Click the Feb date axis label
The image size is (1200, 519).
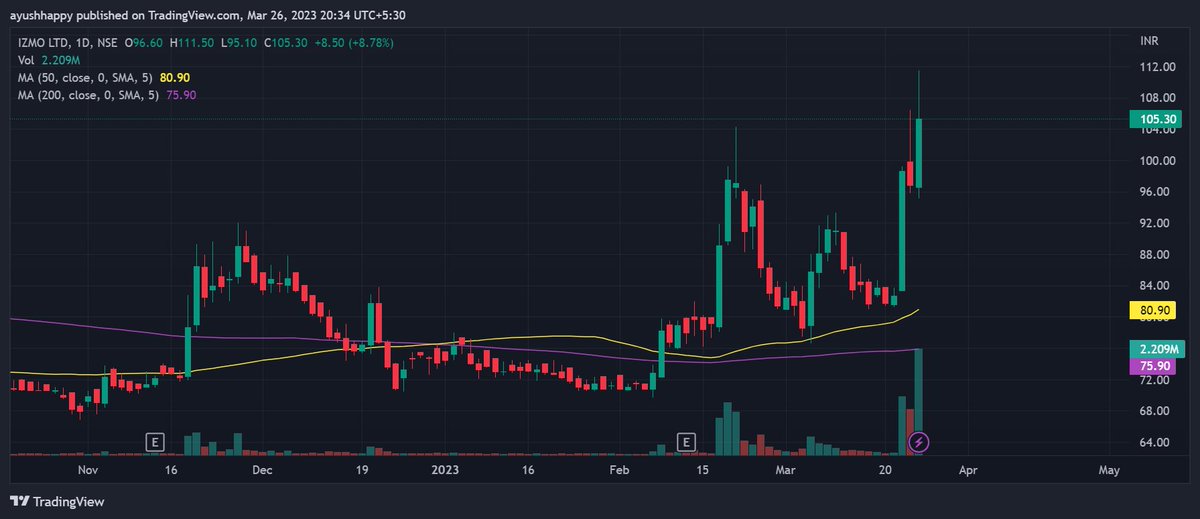click(x=620, y=469)
